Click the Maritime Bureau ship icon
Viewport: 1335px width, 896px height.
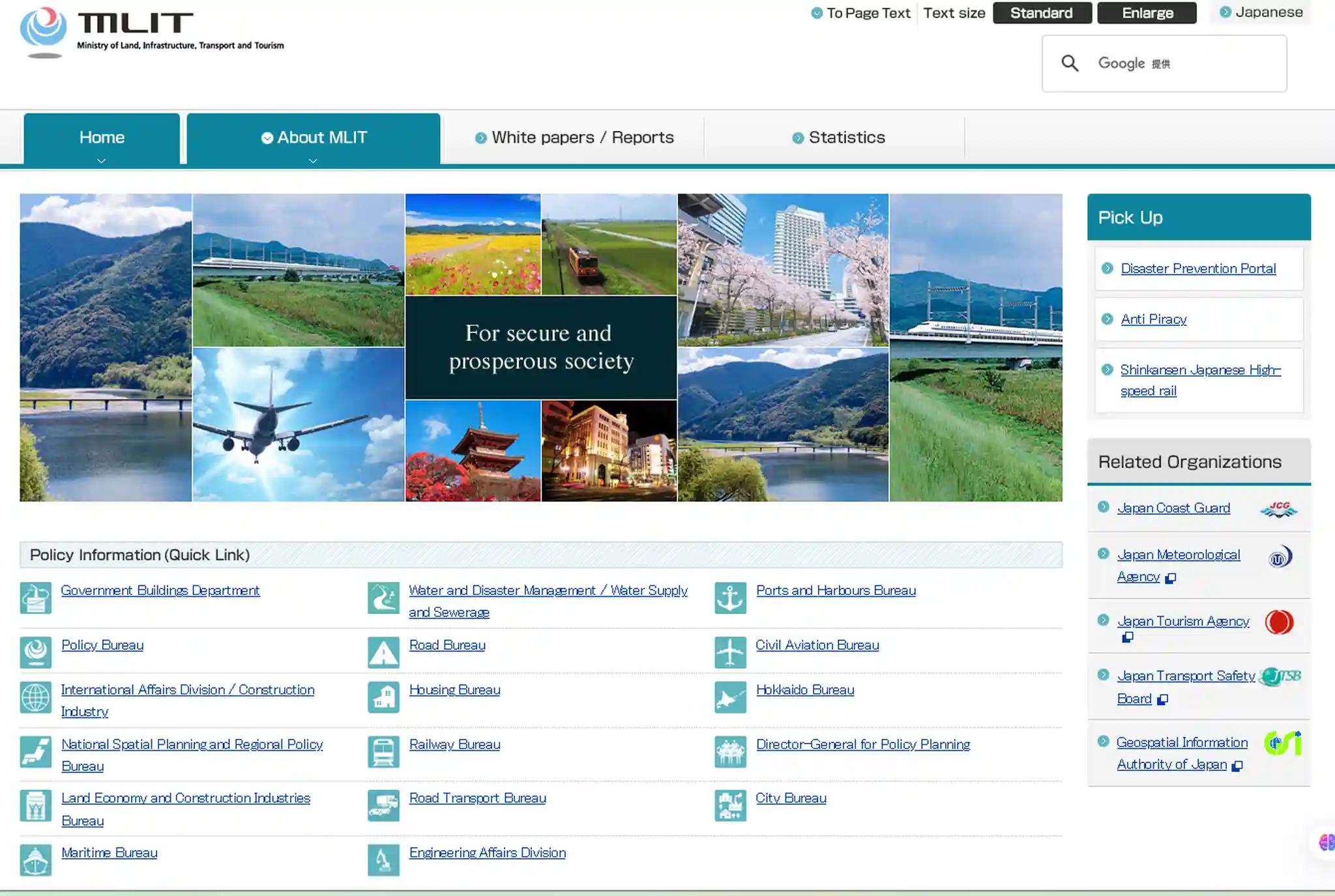(36, 860)
